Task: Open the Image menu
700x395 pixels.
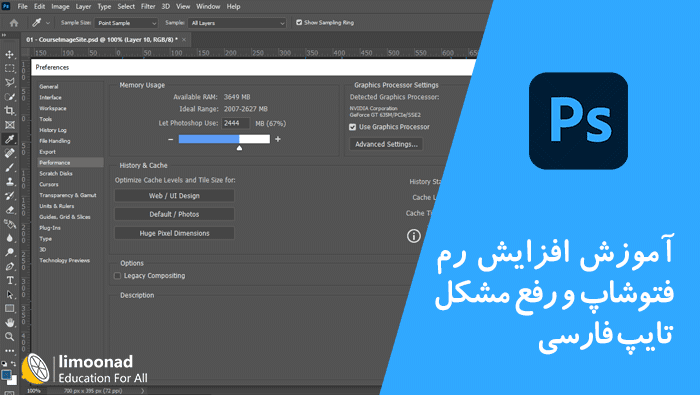Action: (x=60, y=6)
